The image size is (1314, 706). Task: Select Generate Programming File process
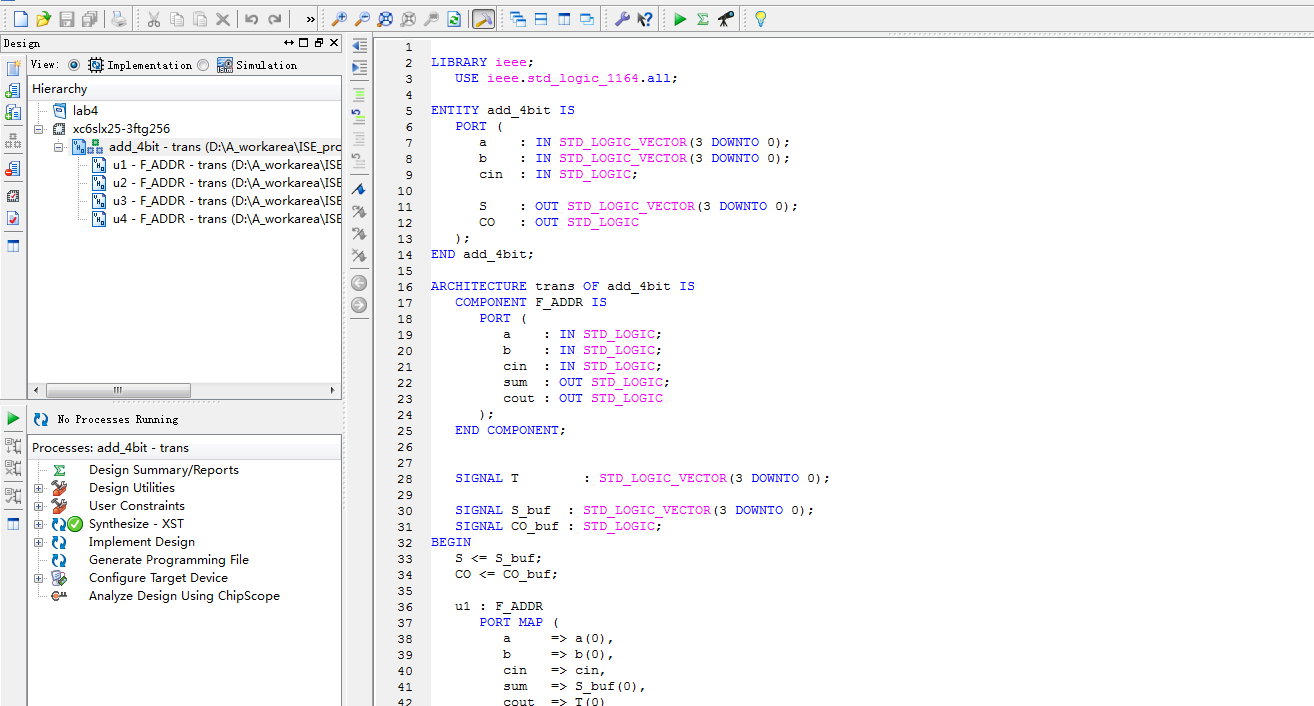pyautogui.click(x=168, y=560)
